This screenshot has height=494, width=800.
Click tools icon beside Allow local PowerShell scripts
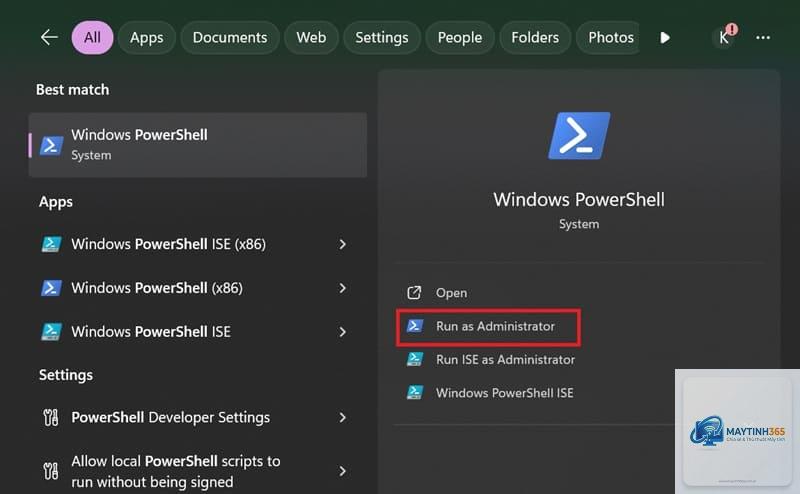coord(51,471)
